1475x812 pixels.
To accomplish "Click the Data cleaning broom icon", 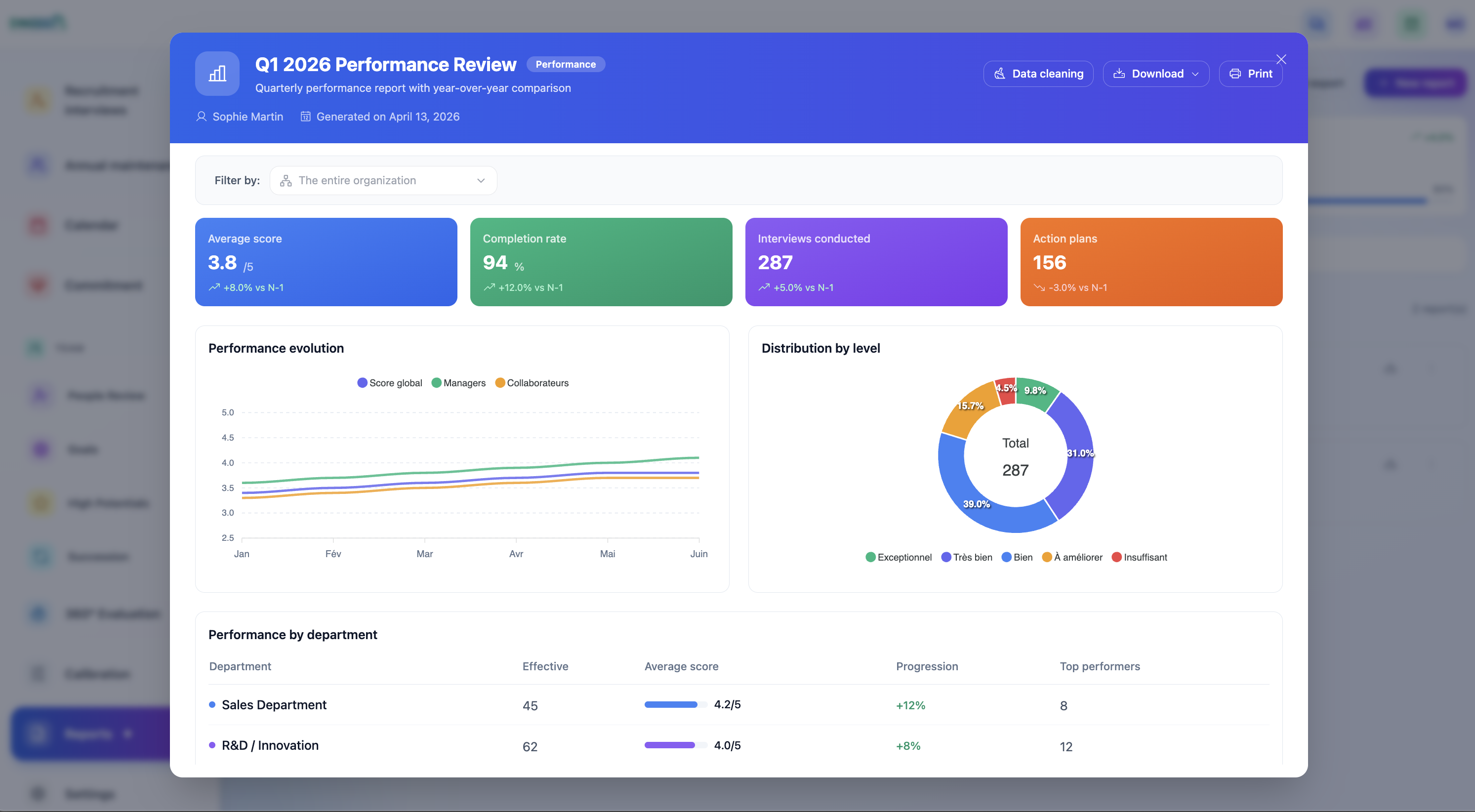I will (x=999, y=73).
